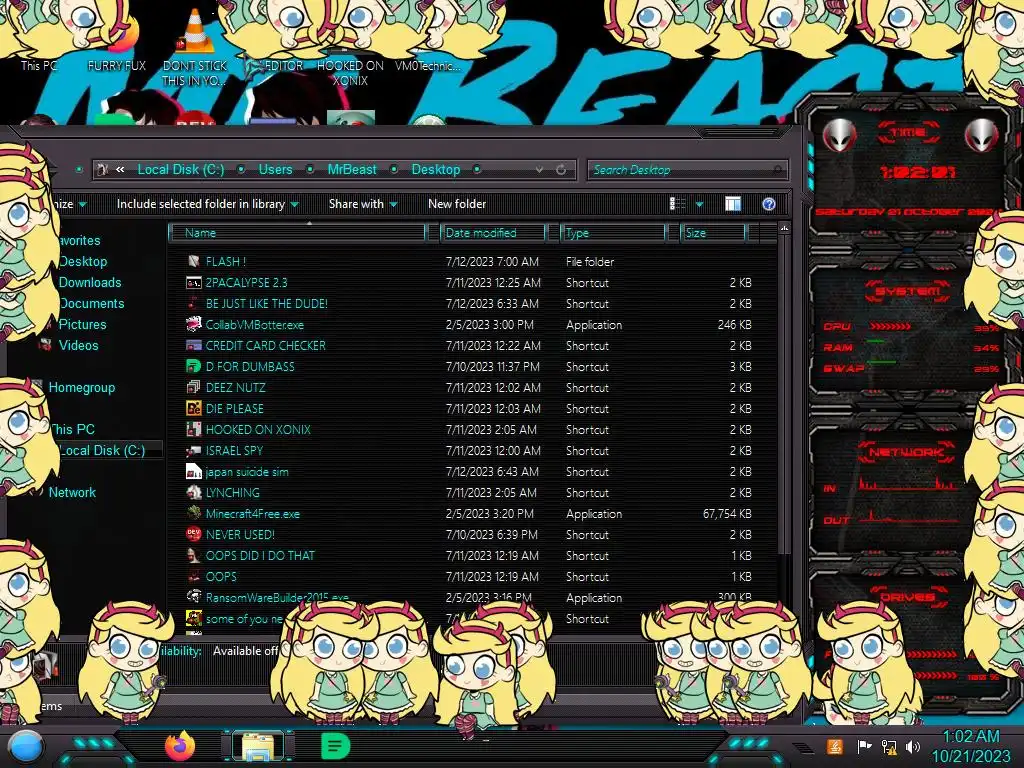The width and height of the screenshot is (1024, 768).
Task: Open the green notes taskbar app
Action: pyautogui.click(x=336, y=746)
